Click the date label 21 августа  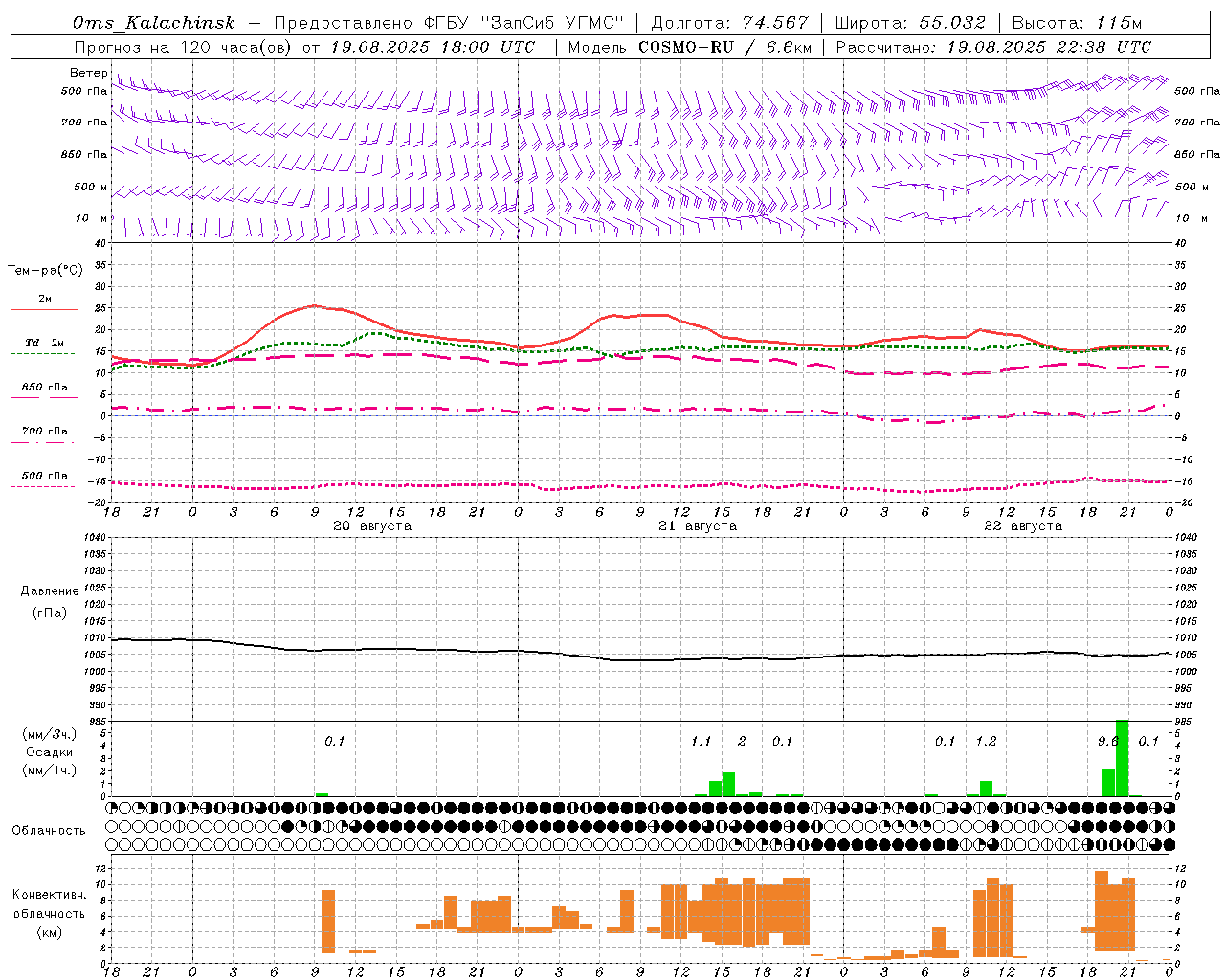coord(698,526)
